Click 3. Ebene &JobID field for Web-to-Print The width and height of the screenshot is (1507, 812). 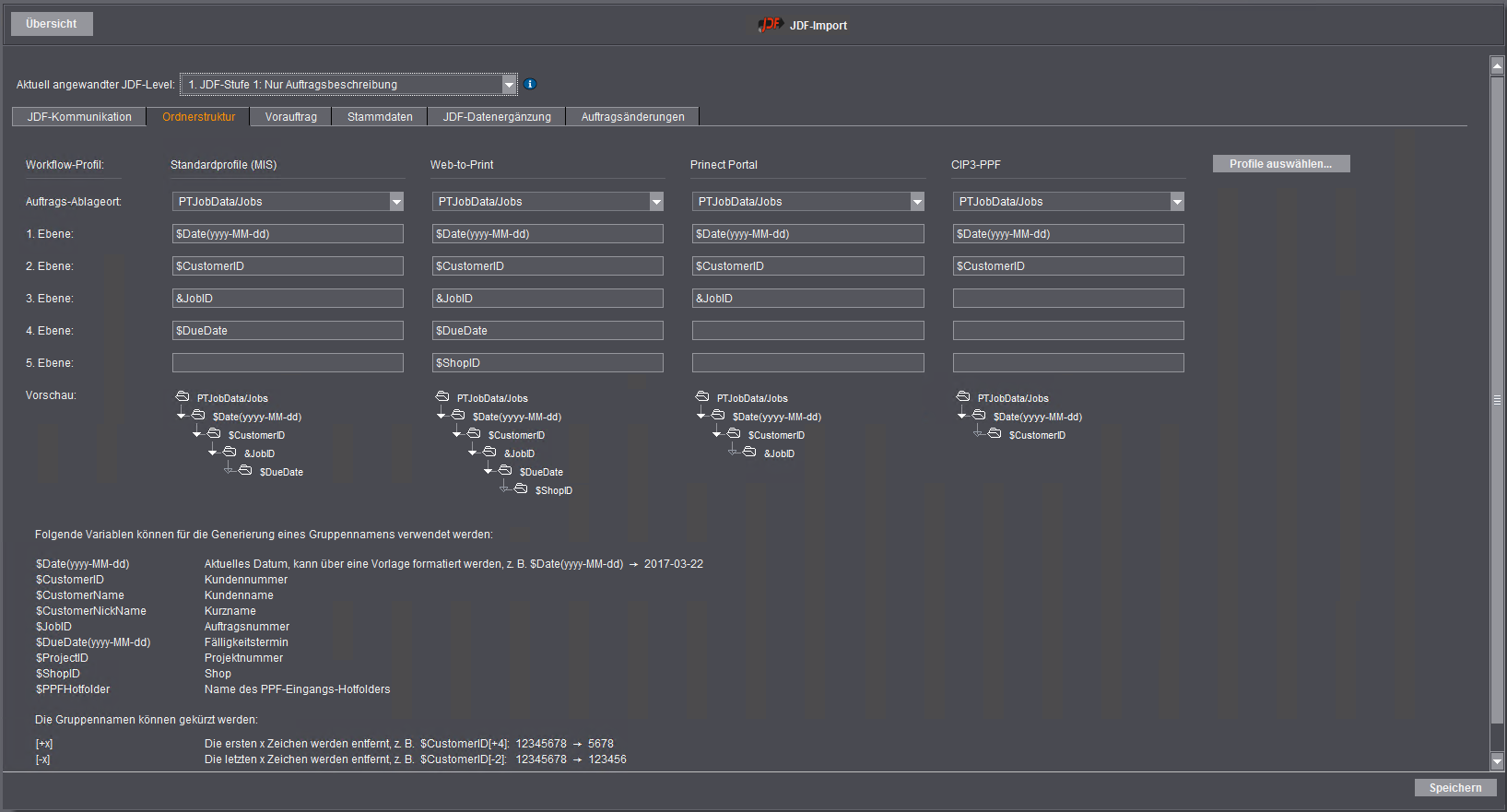pyautogui.click(x=547, y=299)
